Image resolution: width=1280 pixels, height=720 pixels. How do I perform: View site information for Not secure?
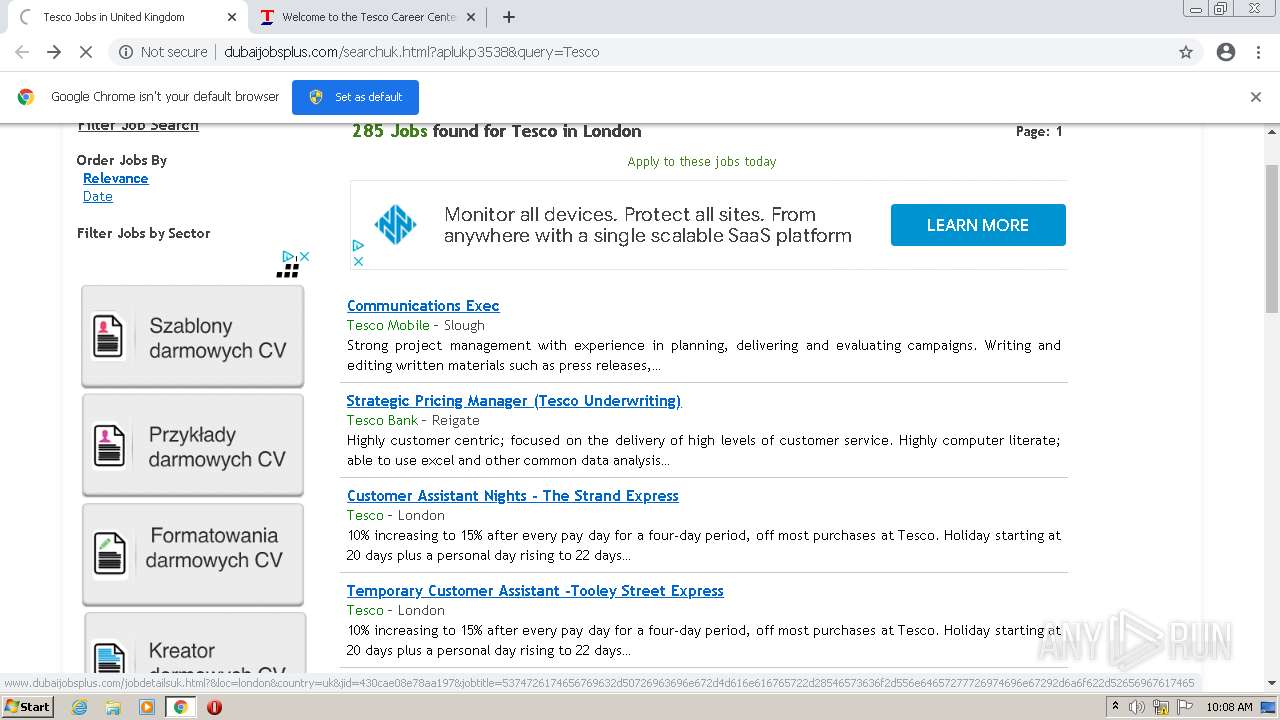coord(163,52)
